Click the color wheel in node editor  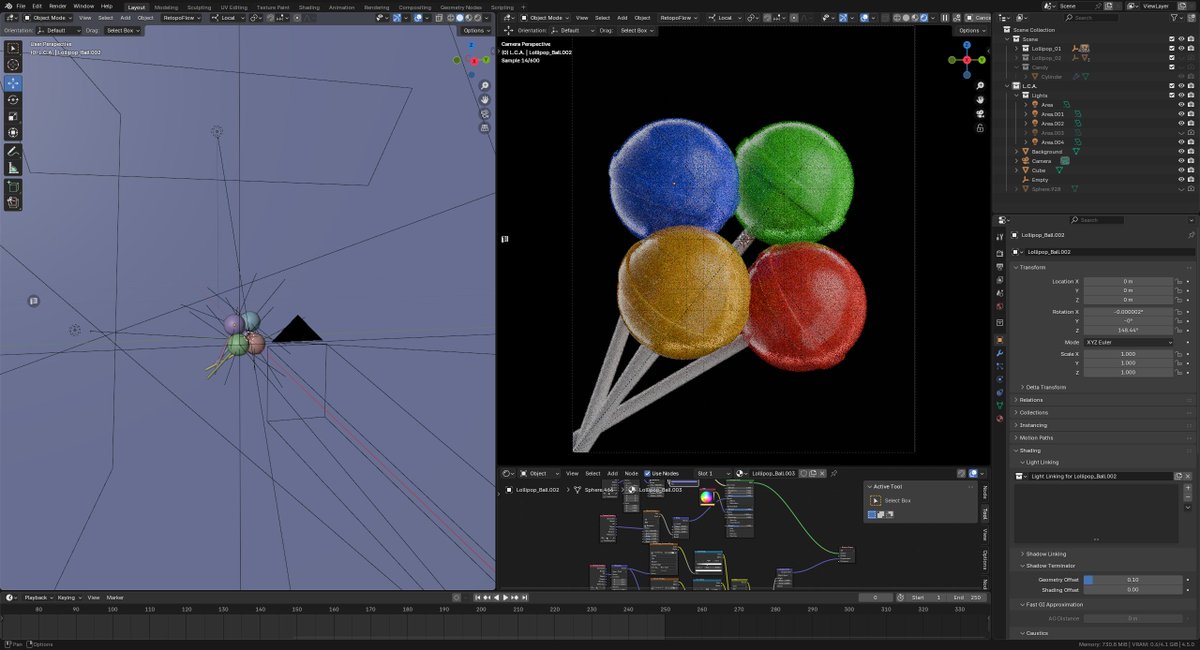(x=706, y=496)
